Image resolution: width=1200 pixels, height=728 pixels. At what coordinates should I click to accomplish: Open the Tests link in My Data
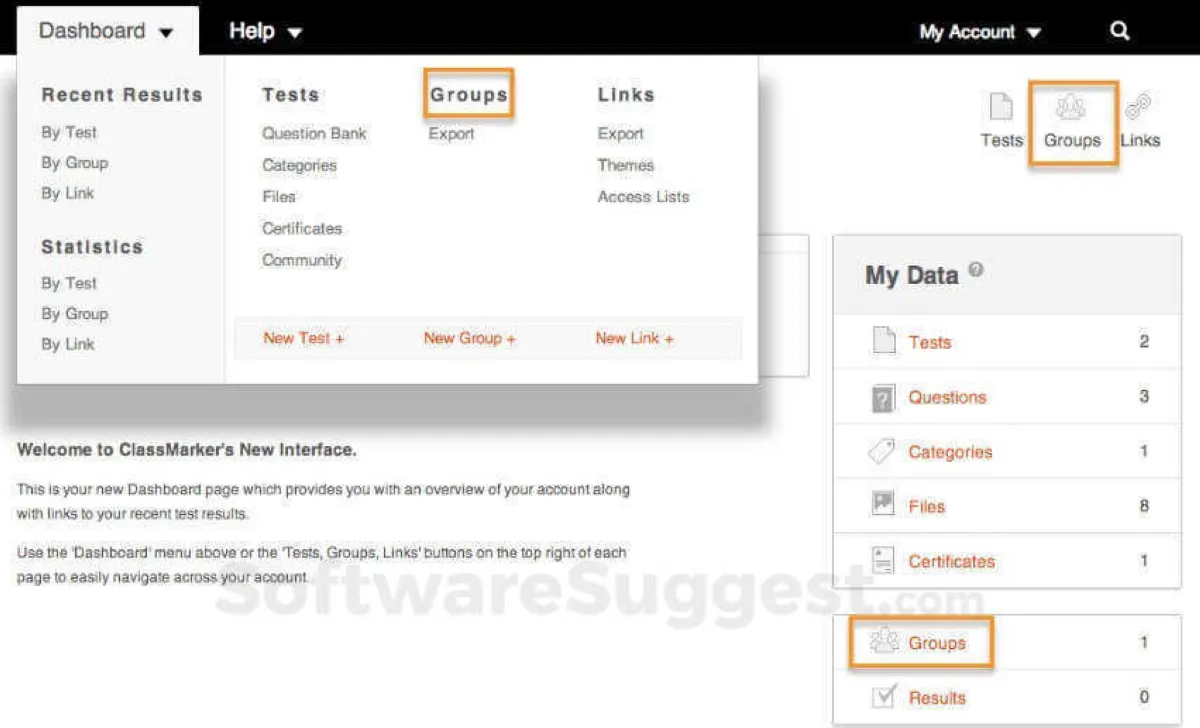tap(929, 342)
